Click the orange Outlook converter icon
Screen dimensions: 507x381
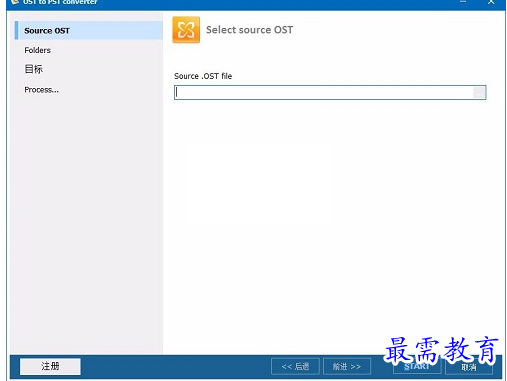point(186,30)
